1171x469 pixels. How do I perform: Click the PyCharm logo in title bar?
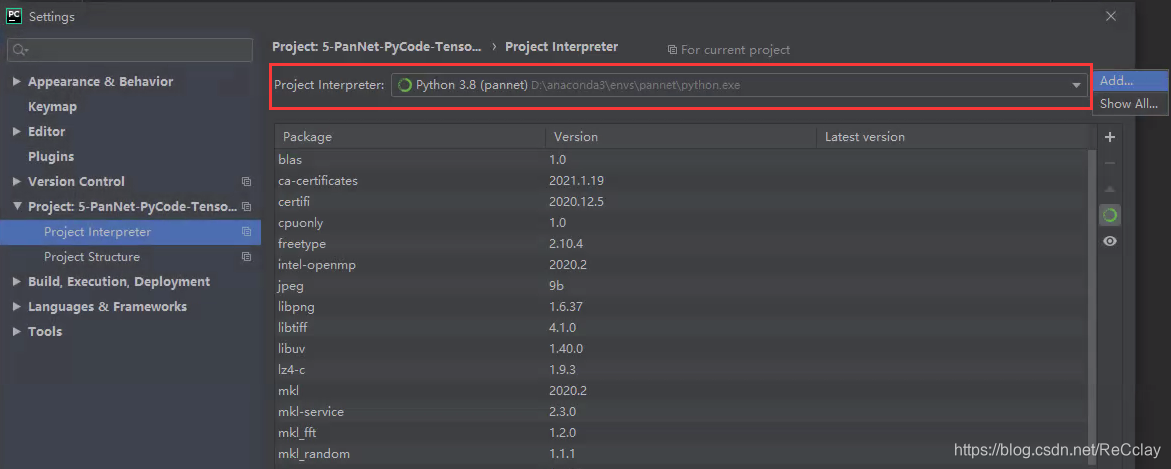pos(13,16)
